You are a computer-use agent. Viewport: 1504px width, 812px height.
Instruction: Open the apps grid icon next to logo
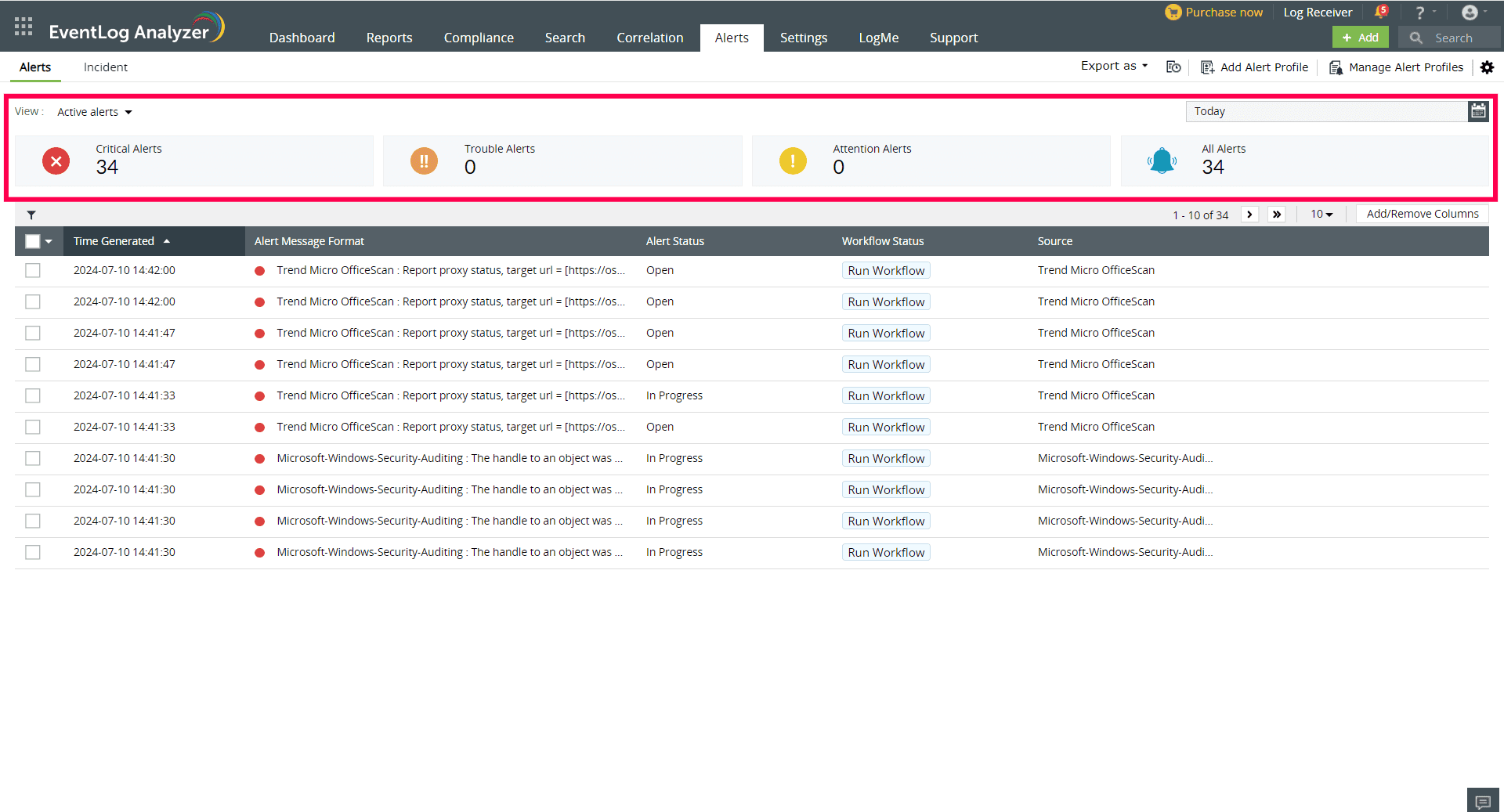(23, 26)
